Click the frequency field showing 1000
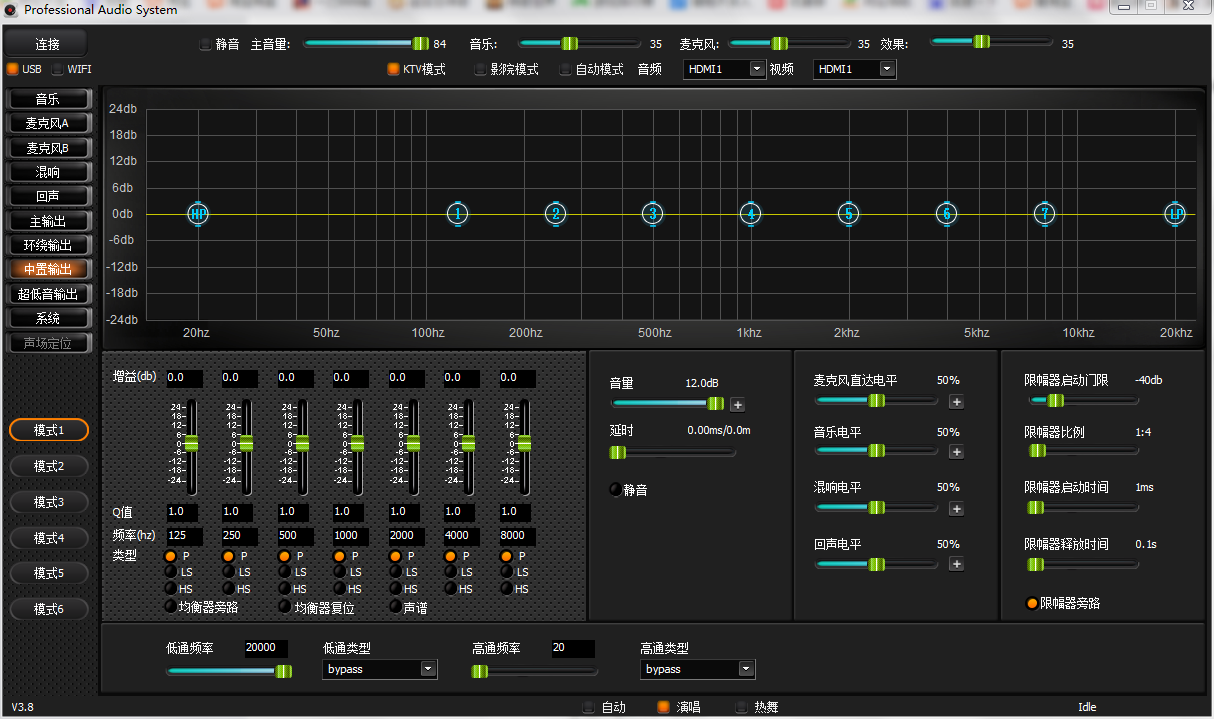This screenshot has height=719, width=1214. (351, 536)
